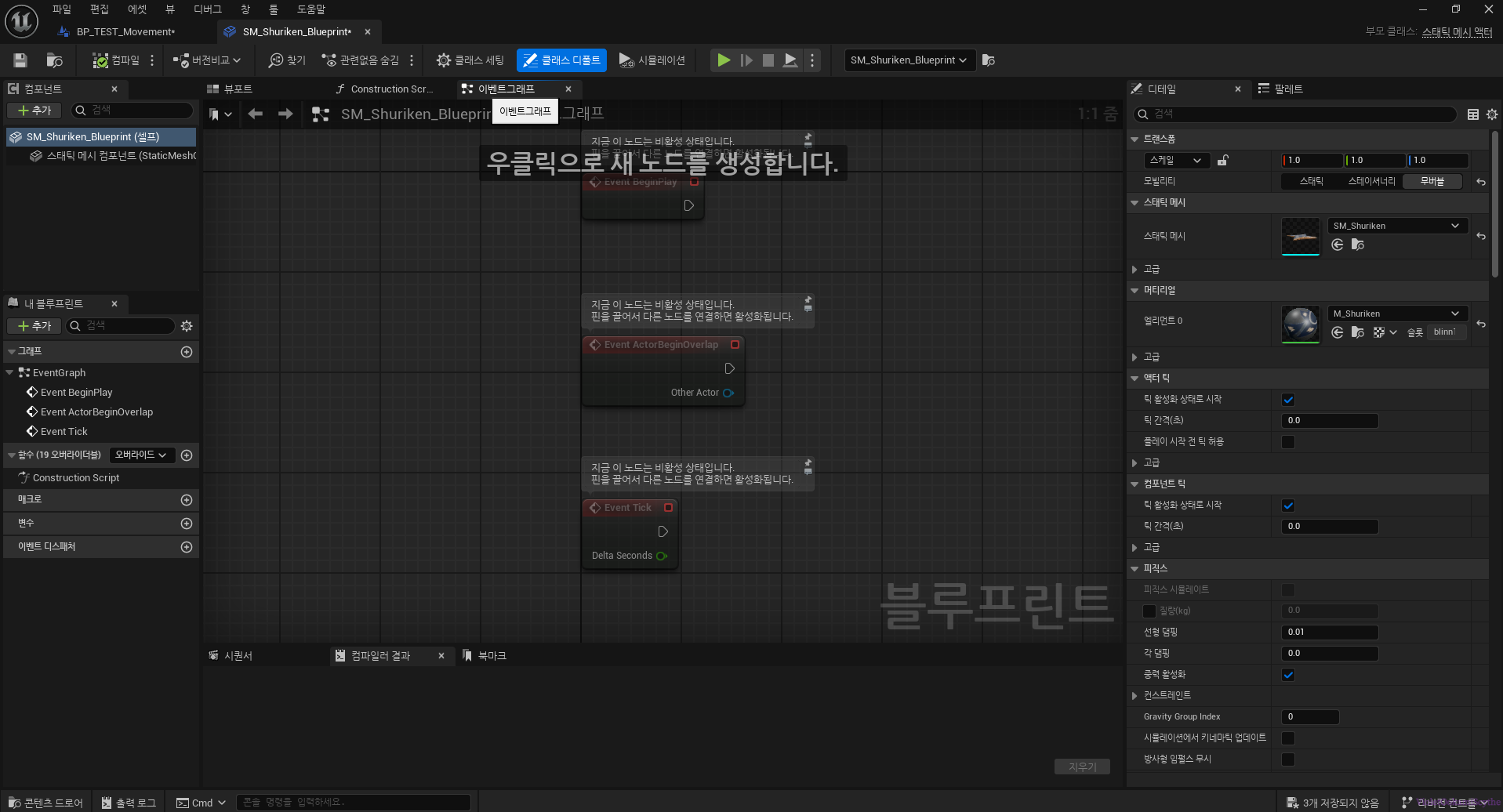Click the frame skip playback button

pyautogui.click(x=746, y=60)
